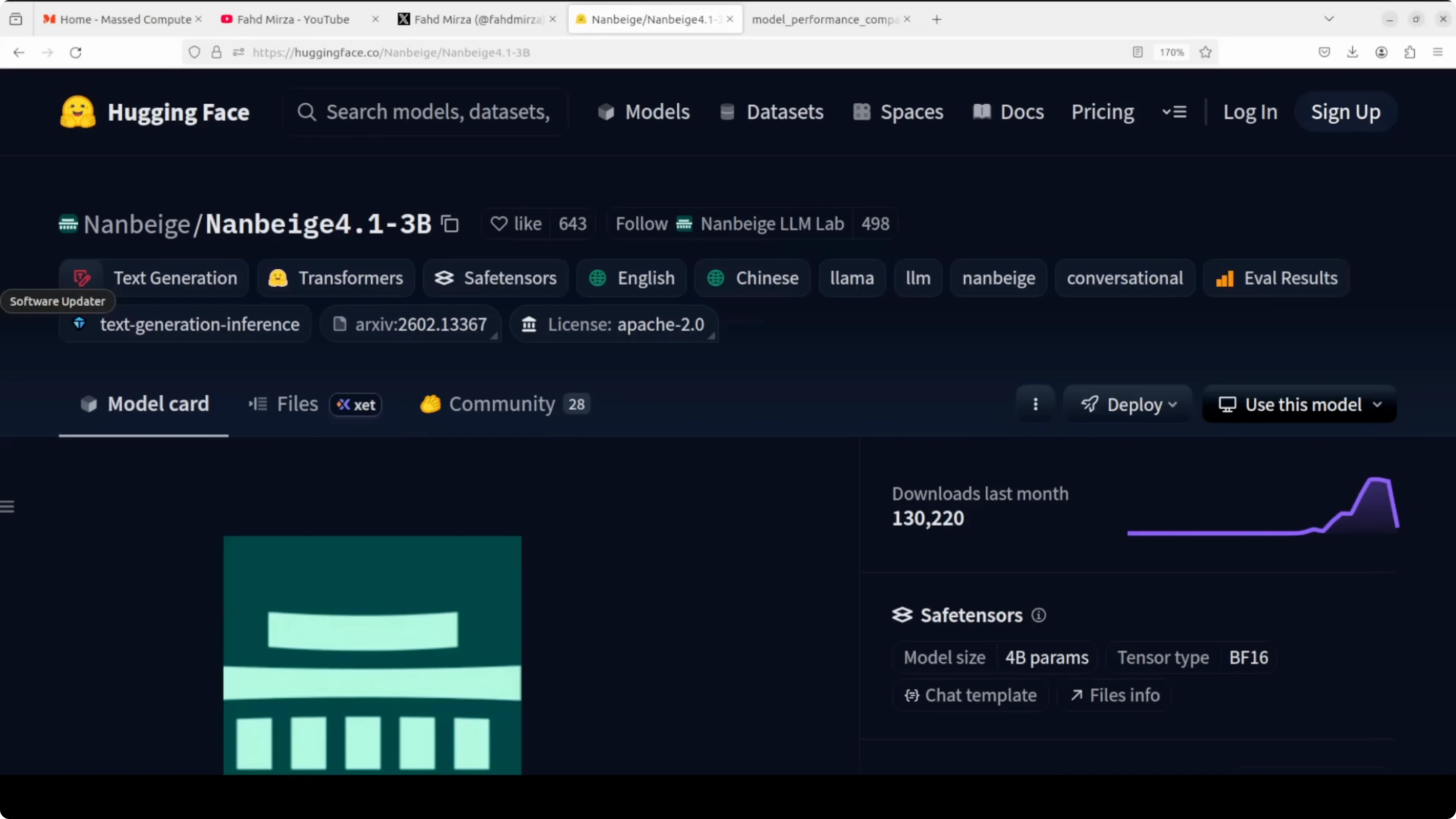Open the Chat template link
The height and width of the screenshot is (819, 1456).
click(971, 695)
